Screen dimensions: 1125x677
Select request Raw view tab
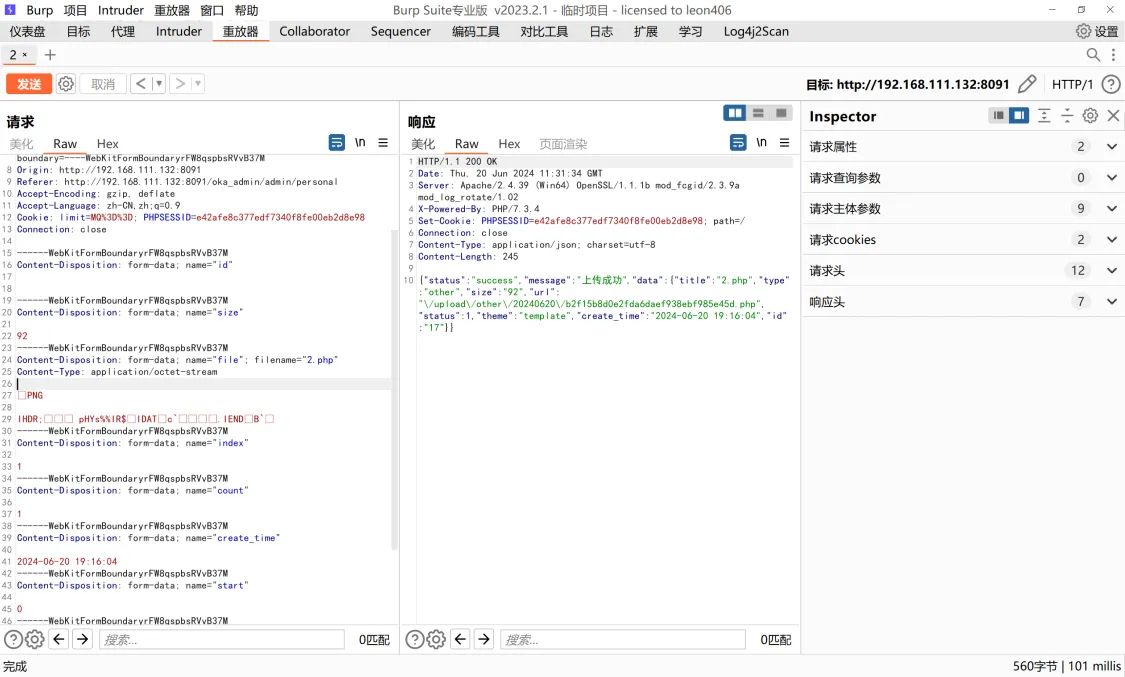(65, 143)
